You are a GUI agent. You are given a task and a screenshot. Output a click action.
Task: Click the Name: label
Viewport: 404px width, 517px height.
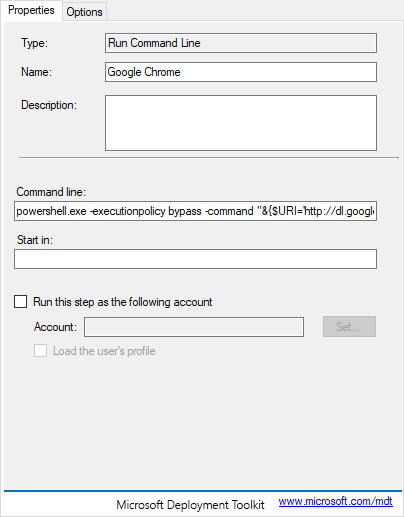pyautogui.click(x=36, y=72)
